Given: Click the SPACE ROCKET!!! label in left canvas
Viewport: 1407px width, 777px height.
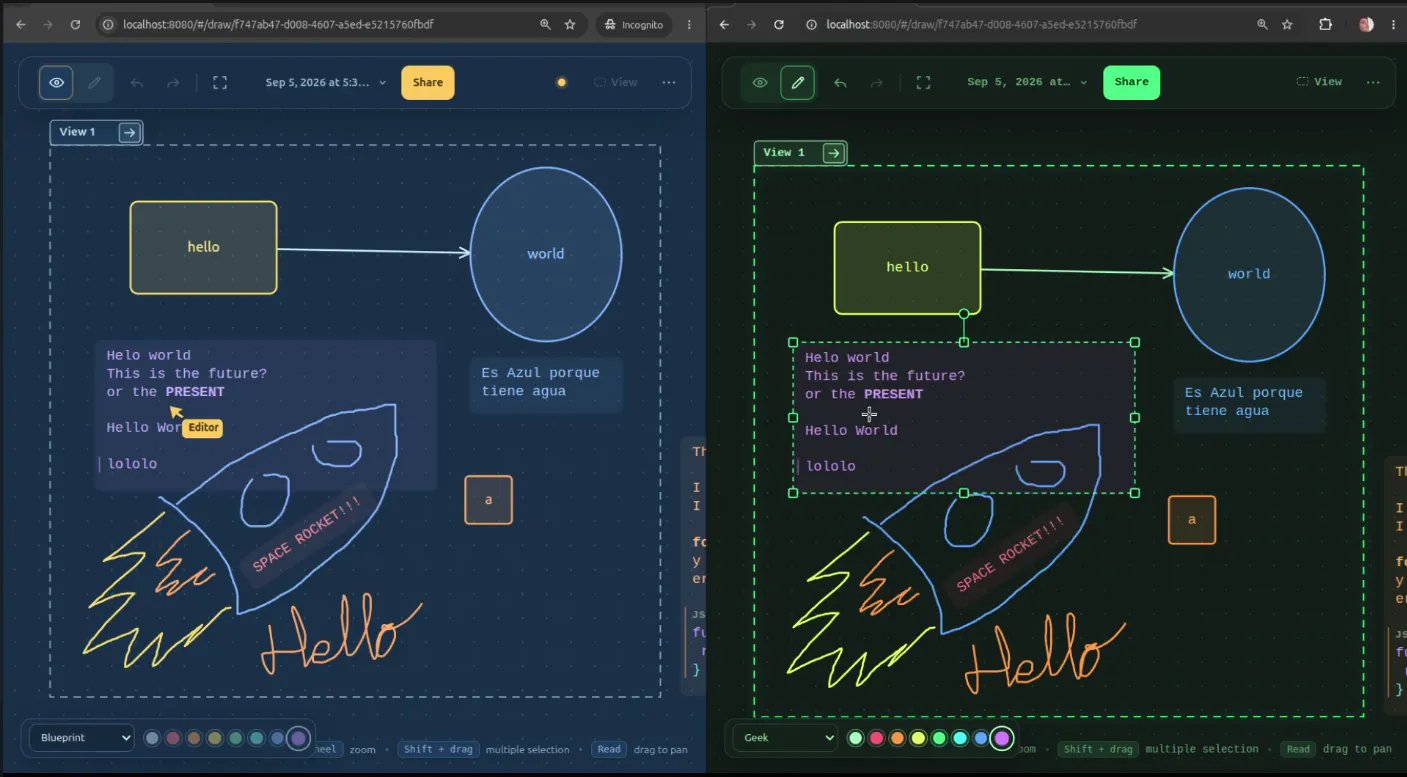Looking at the screenshot, I should click(307, 536).
